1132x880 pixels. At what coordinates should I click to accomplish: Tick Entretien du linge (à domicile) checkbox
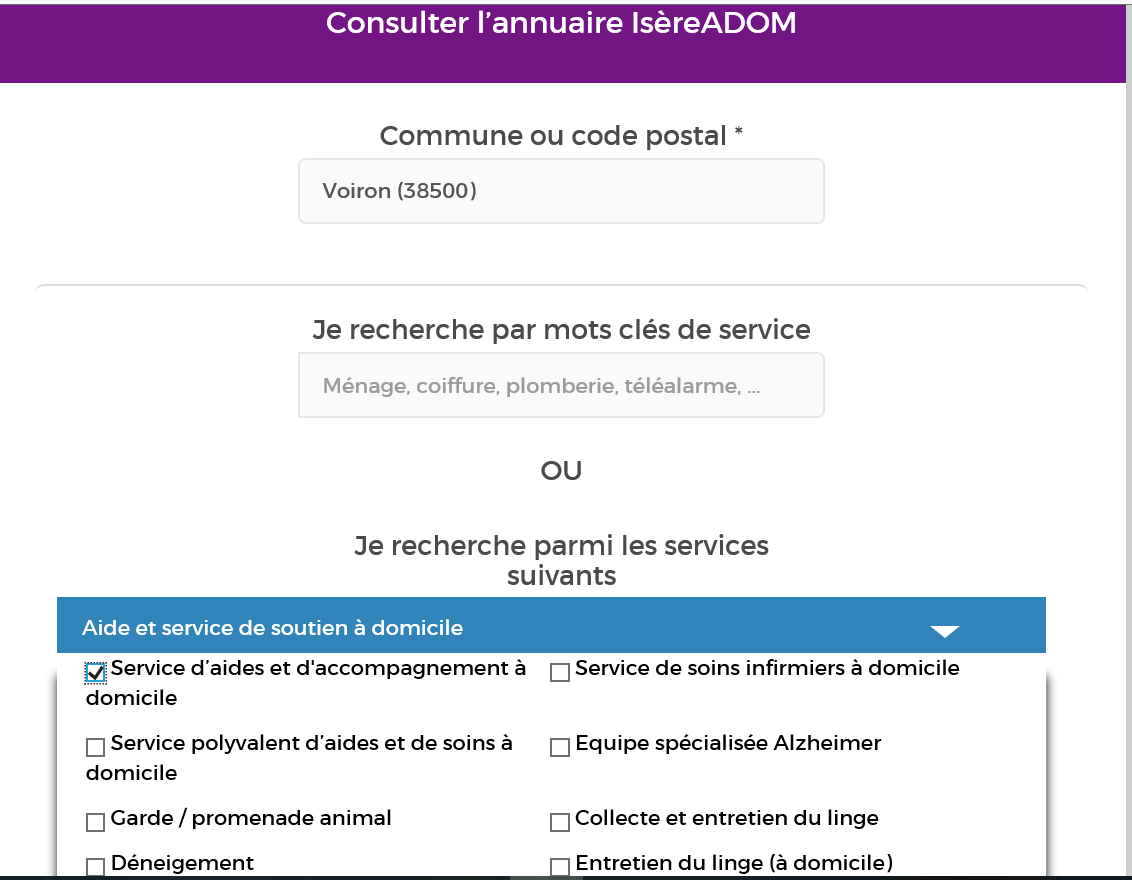click(x=560, y=866)
